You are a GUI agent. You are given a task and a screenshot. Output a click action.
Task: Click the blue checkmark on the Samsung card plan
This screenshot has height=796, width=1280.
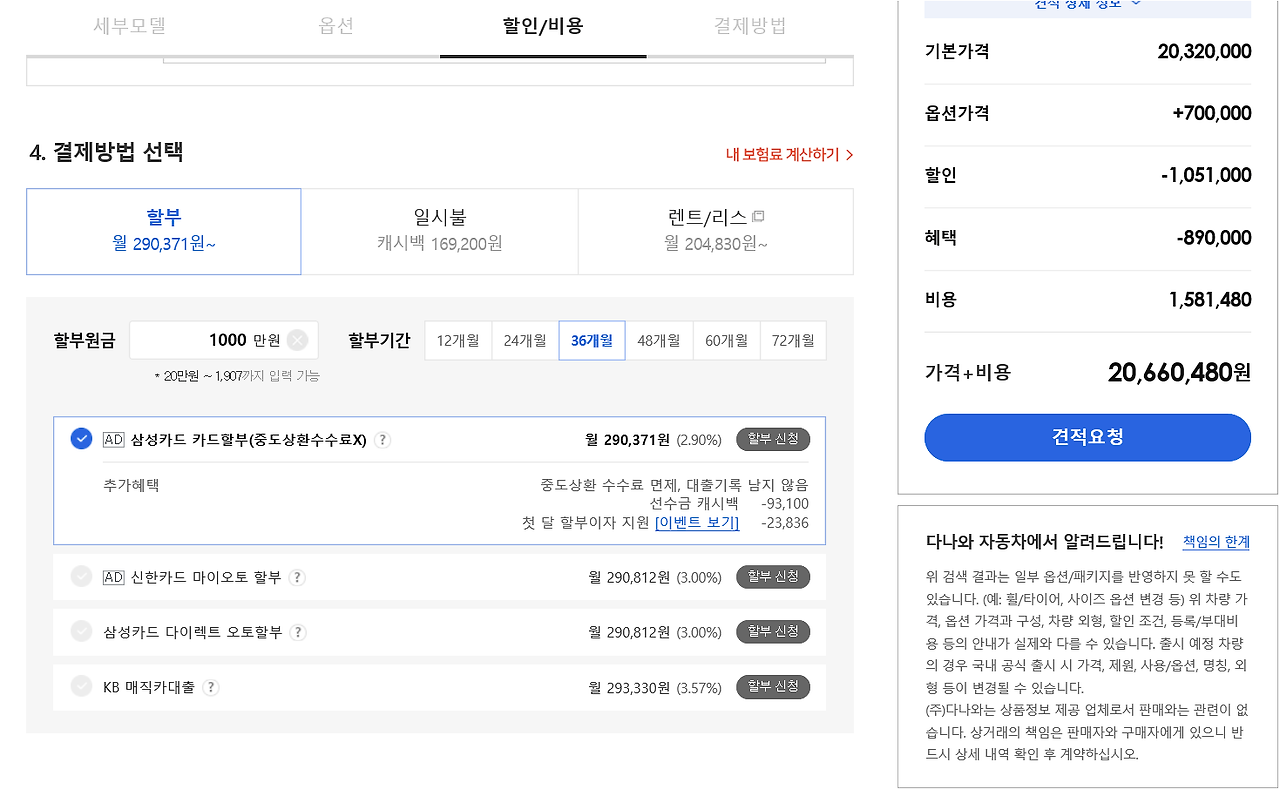(x=81, y=438)
